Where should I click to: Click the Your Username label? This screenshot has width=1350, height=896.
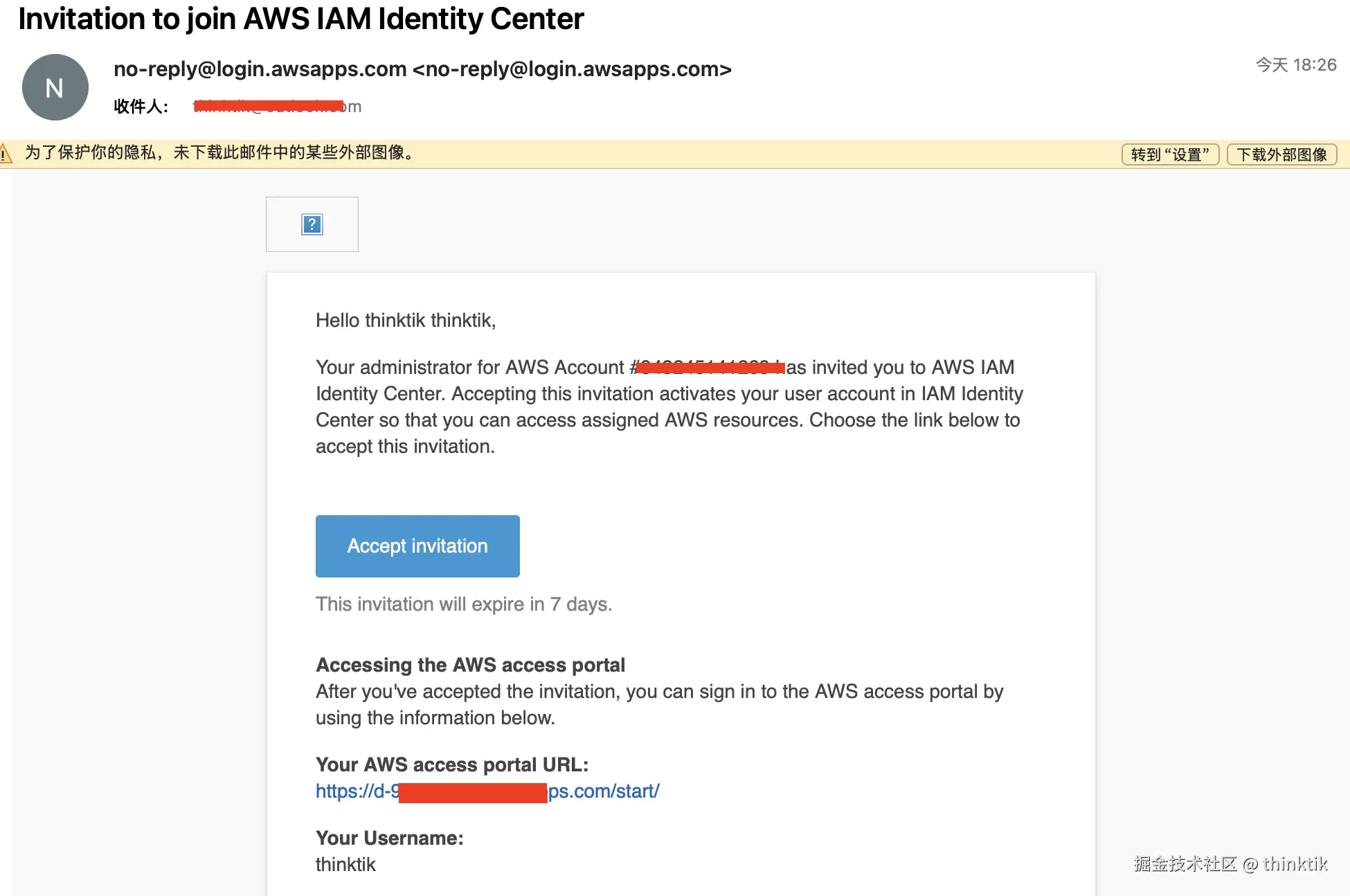(390, 838)
